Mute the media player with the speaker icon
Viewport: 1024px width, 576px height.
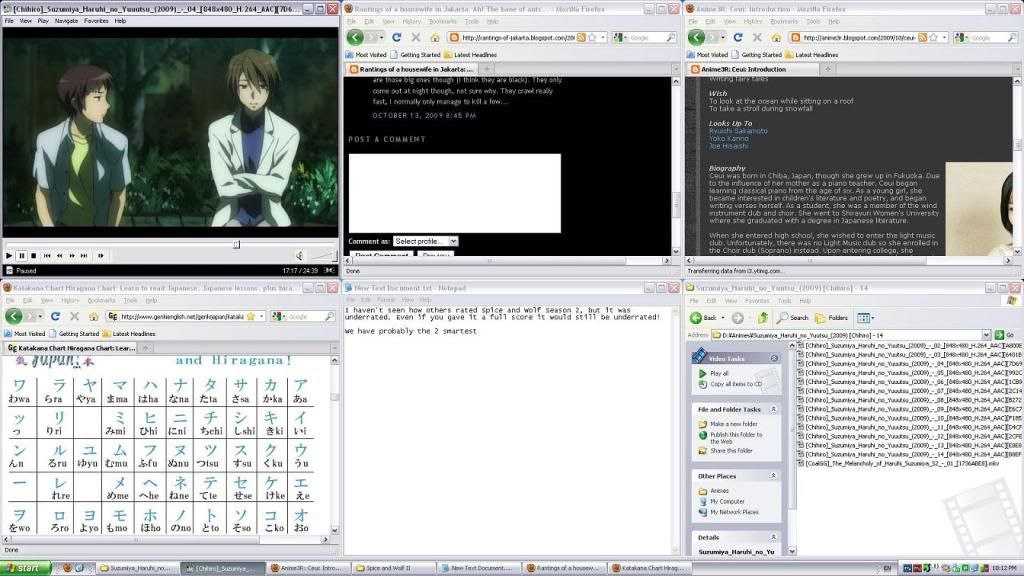[299, 256]
